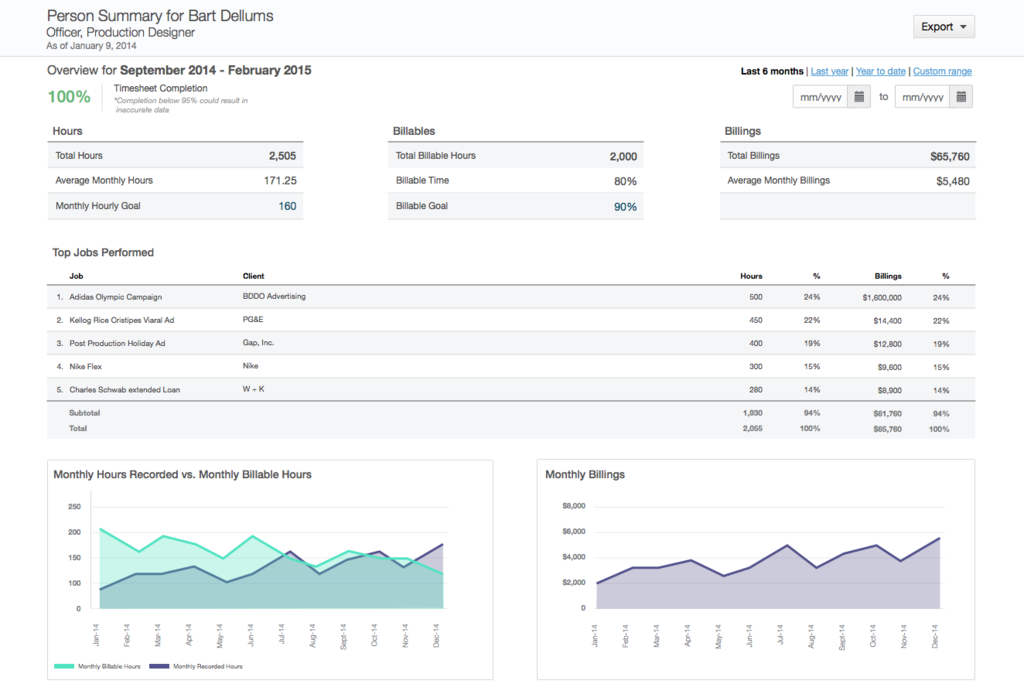Open the end date calendar picker
This screenshot has height=699, width=1024.
click(x=962, y=96)
